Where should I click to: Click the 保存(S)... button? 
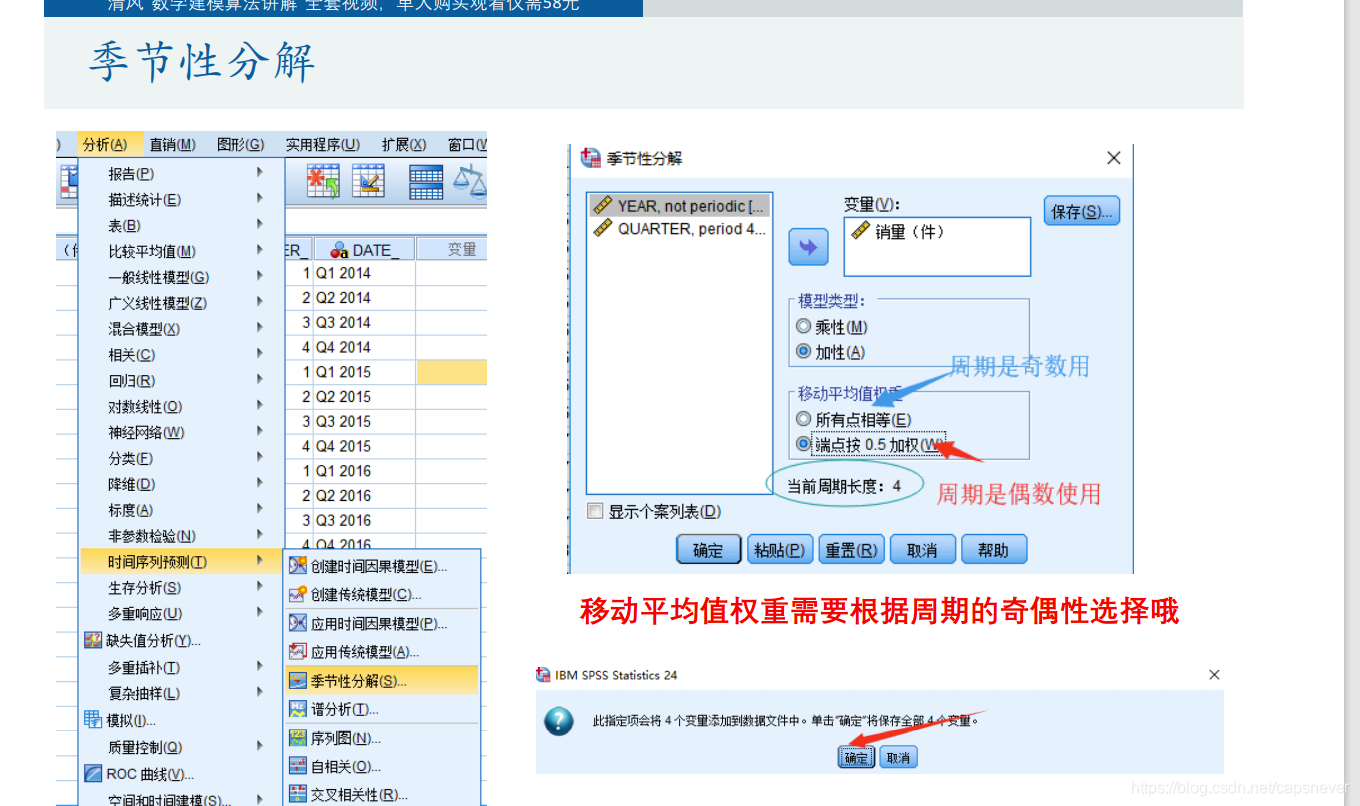(x=1082, y=211)
